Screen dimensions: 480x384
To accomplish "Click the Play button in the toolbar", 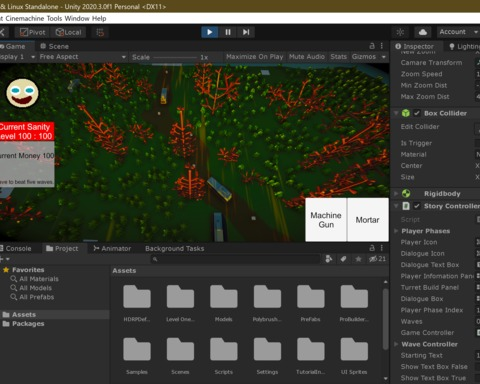I will coord(210,32).
